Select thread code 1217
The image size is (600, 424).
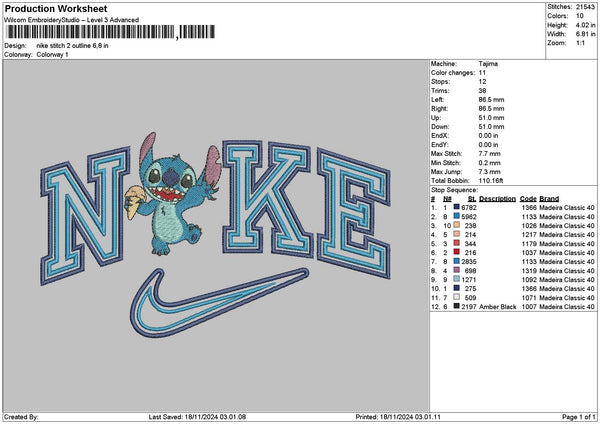[529, 235]
